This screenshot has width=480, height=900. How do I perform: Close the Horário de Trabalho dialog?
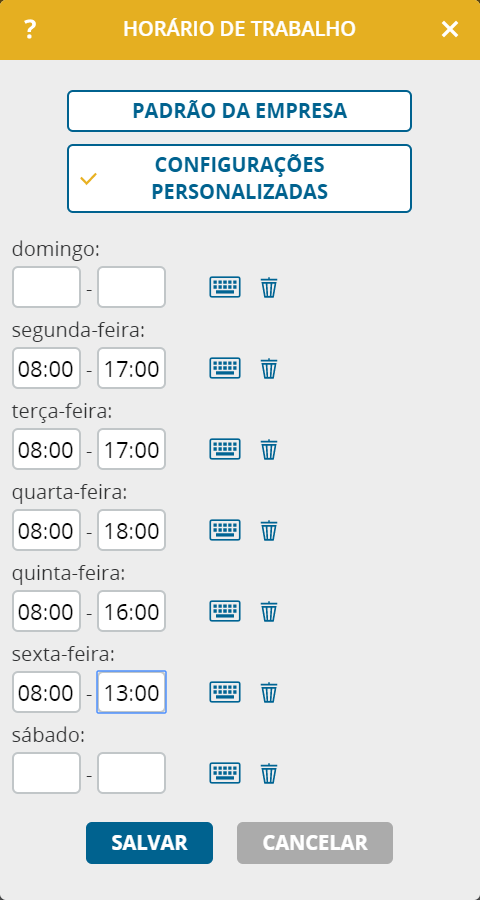click(x=450, y=29)
